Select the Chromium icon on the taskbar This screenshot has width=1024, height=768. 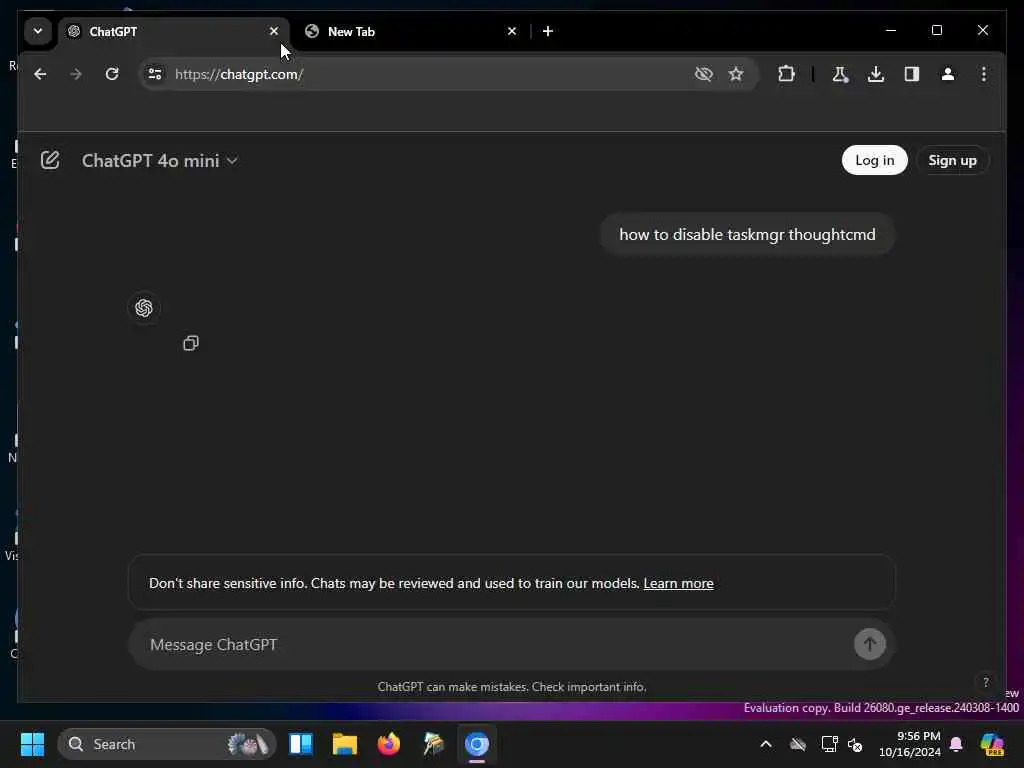[477, 744]
